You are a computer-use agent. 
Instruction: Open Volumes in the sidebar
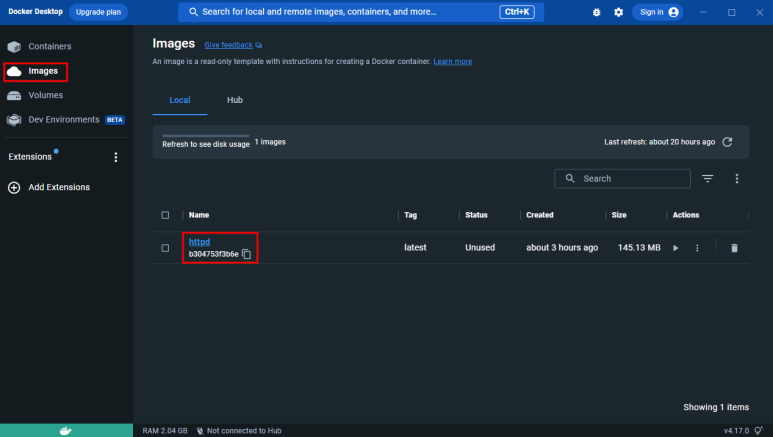click(35, 95)
